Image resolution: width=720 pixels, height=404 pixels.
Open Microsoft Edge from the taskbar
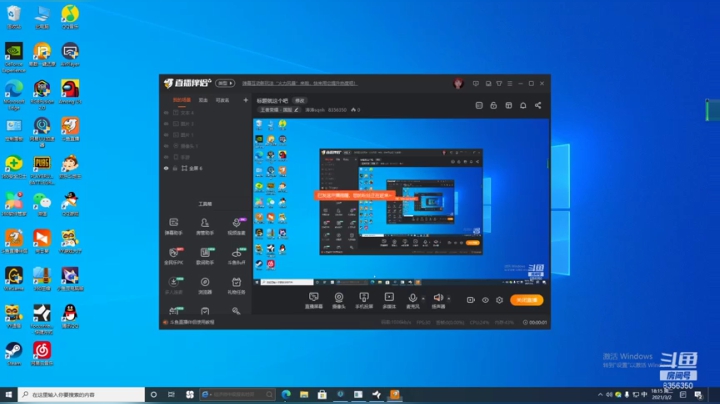click(286, 394)
